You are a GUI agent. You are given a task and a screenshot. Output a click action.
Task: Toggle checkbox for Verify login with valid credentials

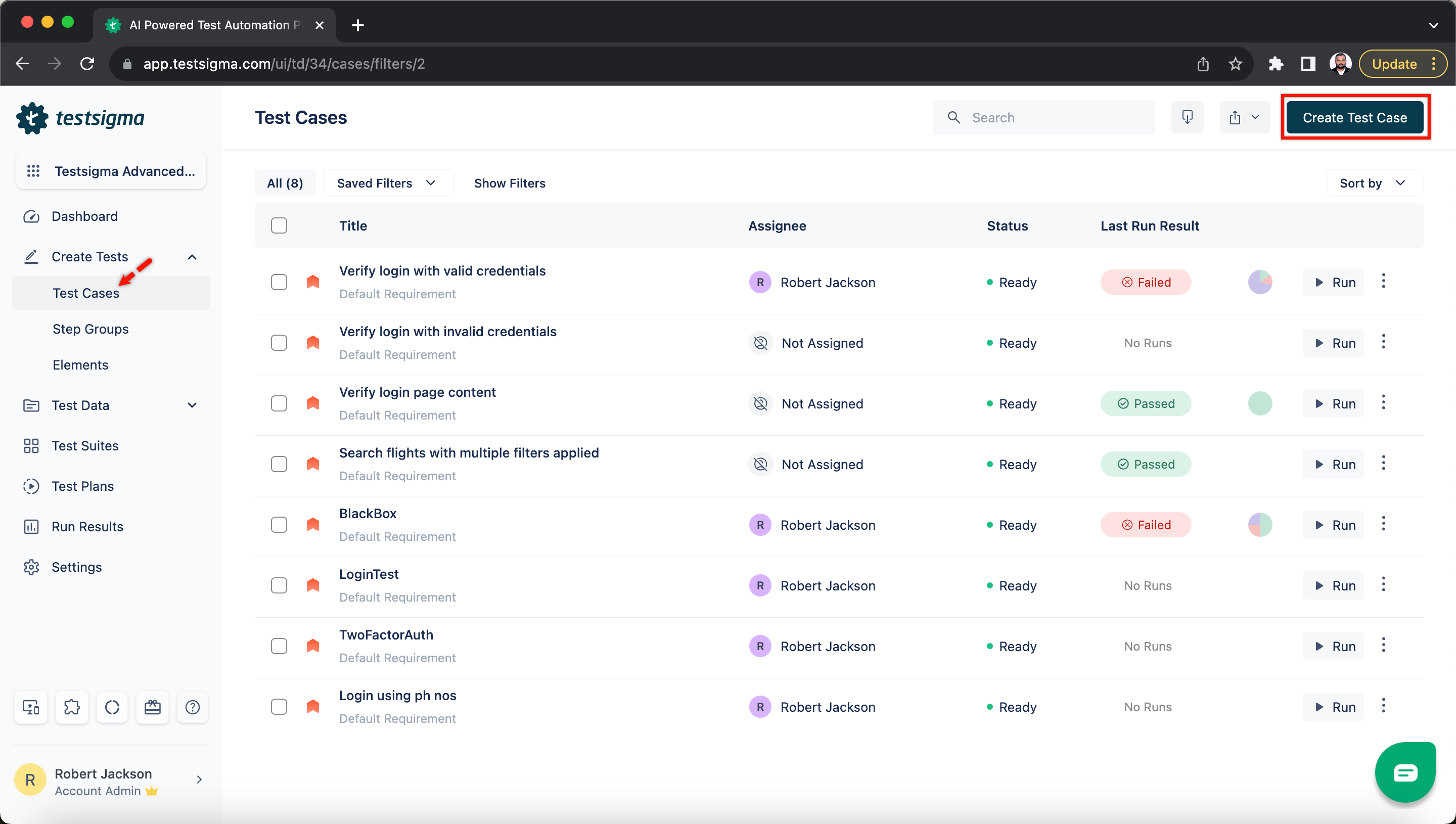[279, 282]
